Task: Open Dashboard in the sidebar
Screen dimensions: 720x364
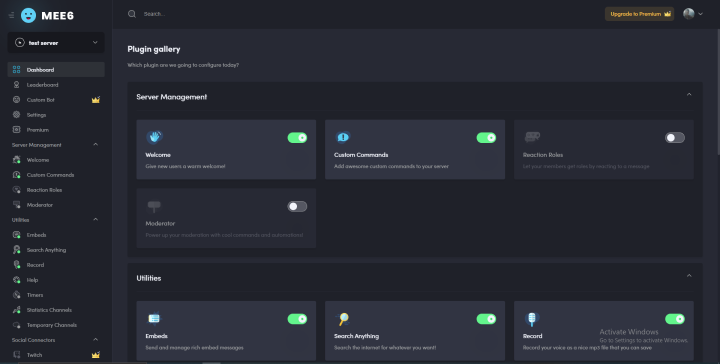Action: [56, 69]
